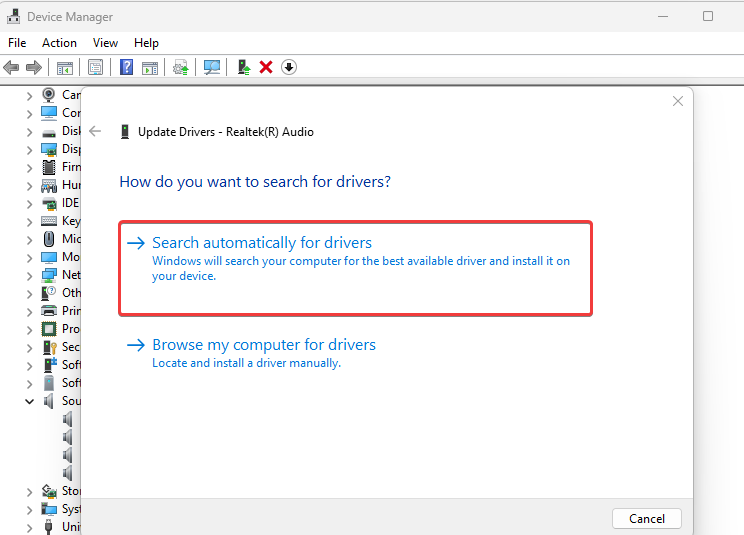Minimize the Device Manager window
Viewport: 744px width, 535px height.
pyautogui.click(x=663, y=16)
